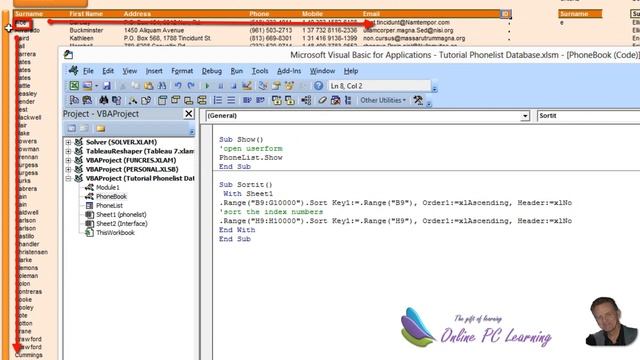Viewport: 640px width, 360px height.
Task: Open the Project Explorer toolbar icon
Action: tap(263, 86)
